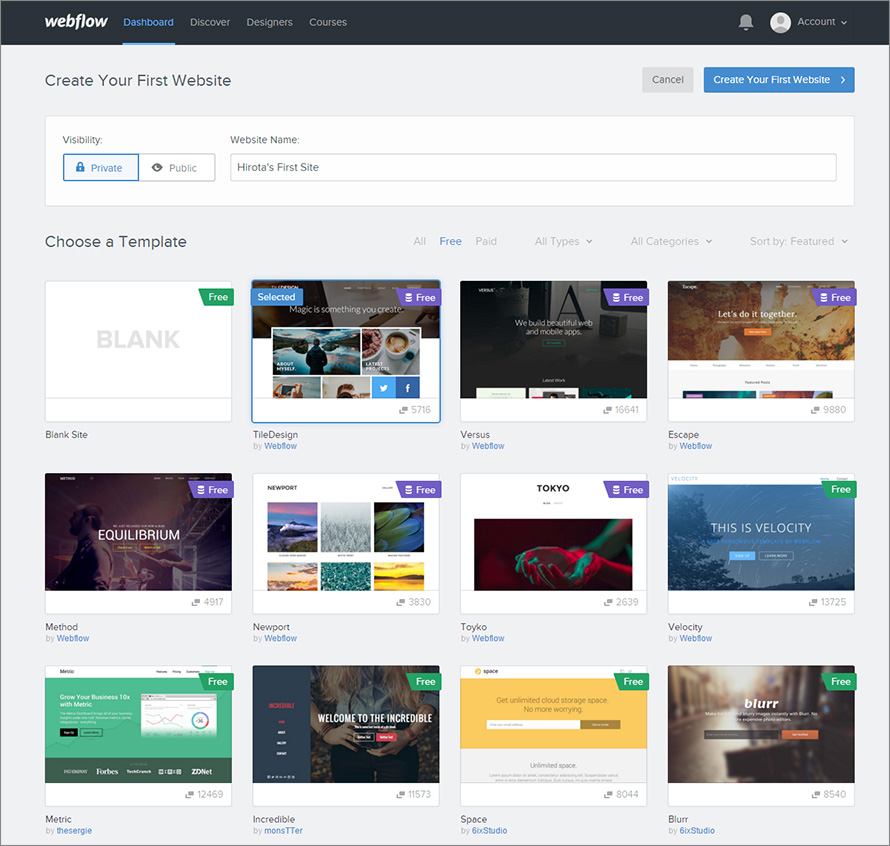Open thesergie author link under Metric
Image resolution: width=890 pixels, height=846 pixels.
(x=74, y=831)
